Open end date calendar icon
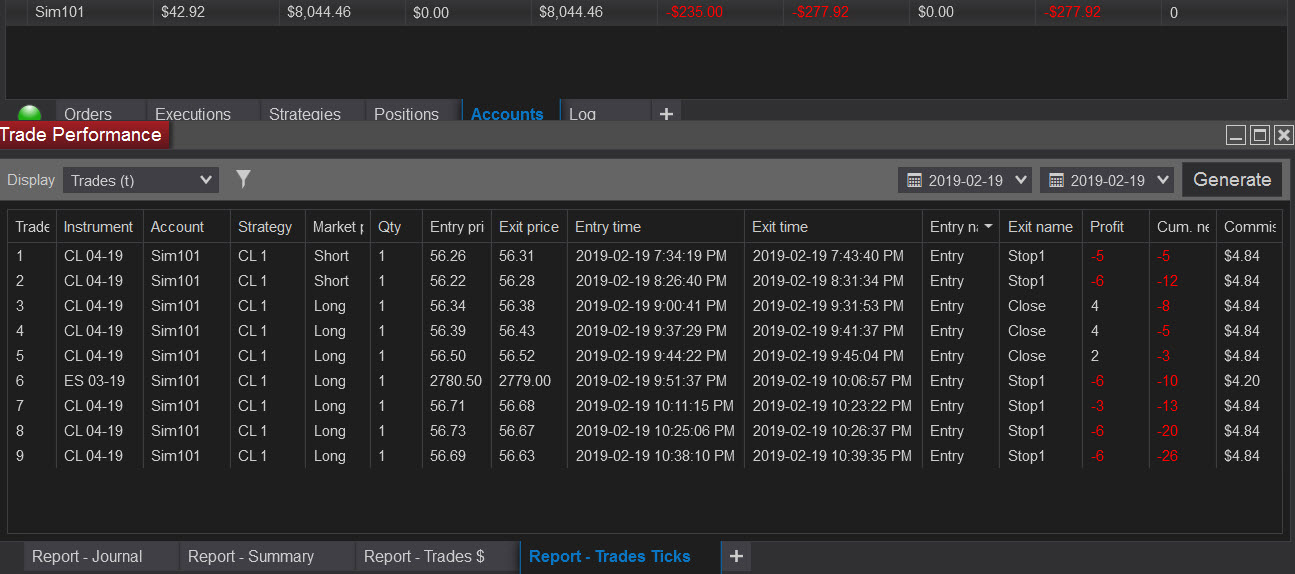Viewport: 1295px width, 574px height. [x=1056, y=180]
